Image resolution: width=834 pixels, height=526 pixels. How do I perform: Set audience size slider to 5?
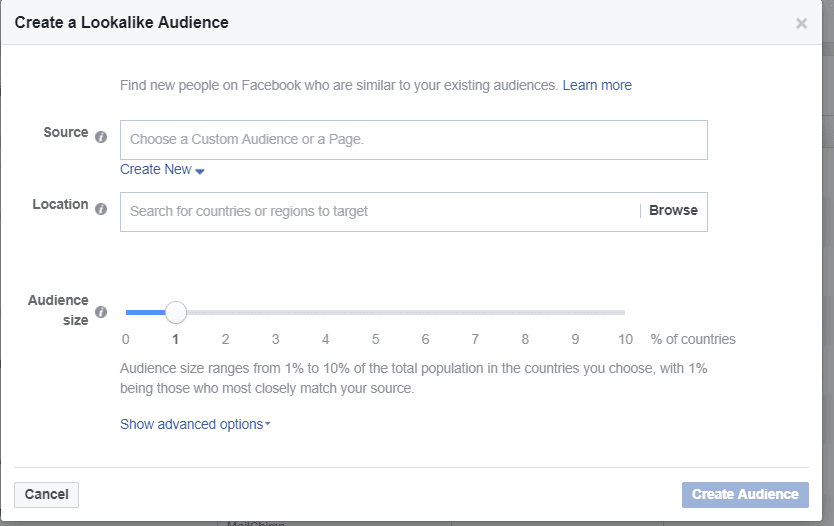point(376,313)
